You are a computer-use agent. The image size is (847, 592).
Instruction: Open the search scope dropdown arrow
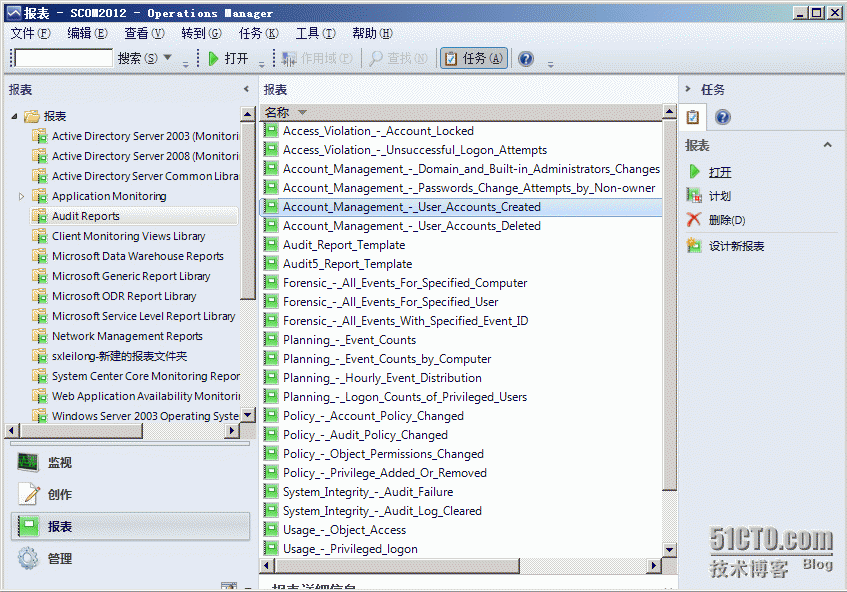[x=167, y=57]
